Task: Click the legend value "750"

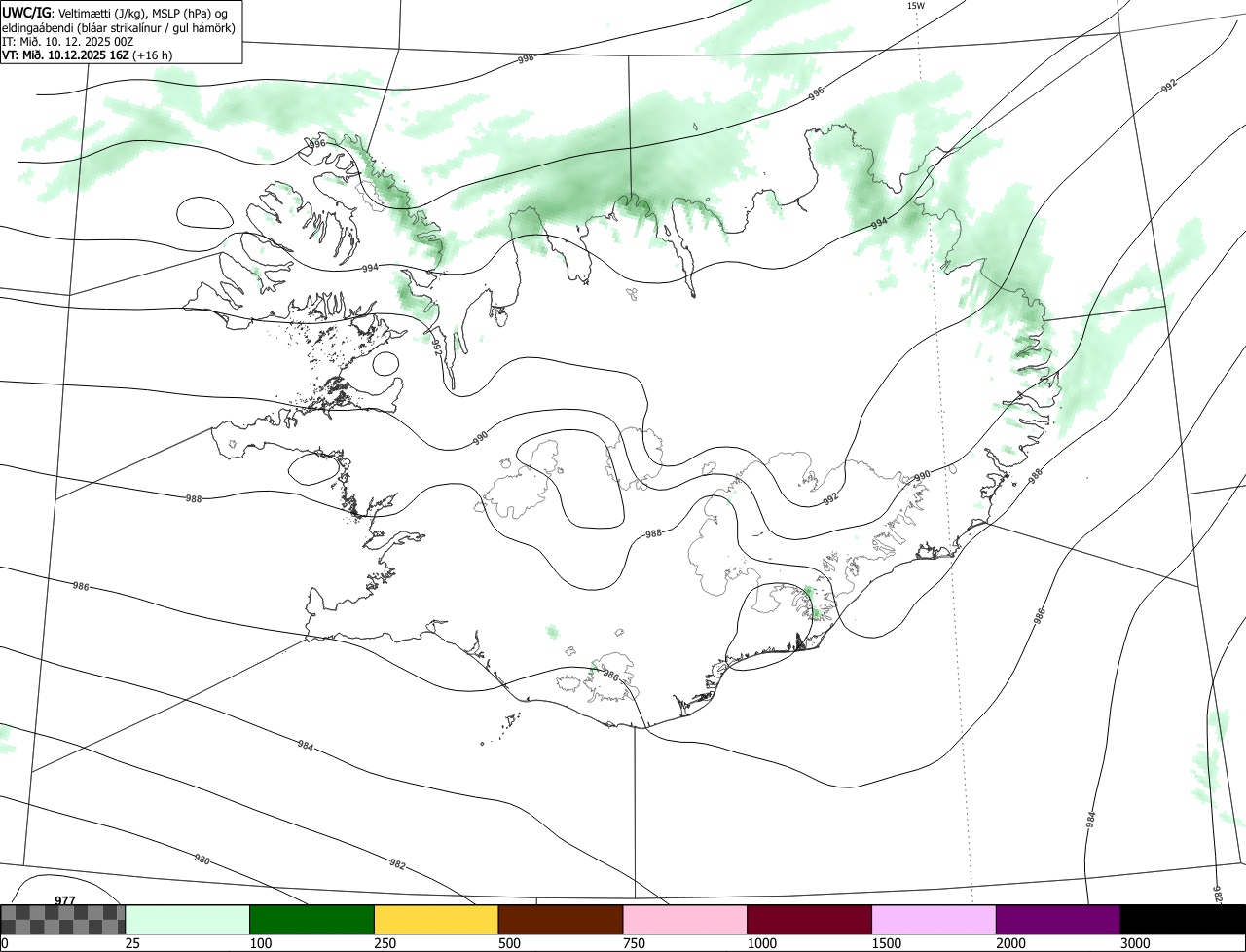Action: (x=636, y=943)
